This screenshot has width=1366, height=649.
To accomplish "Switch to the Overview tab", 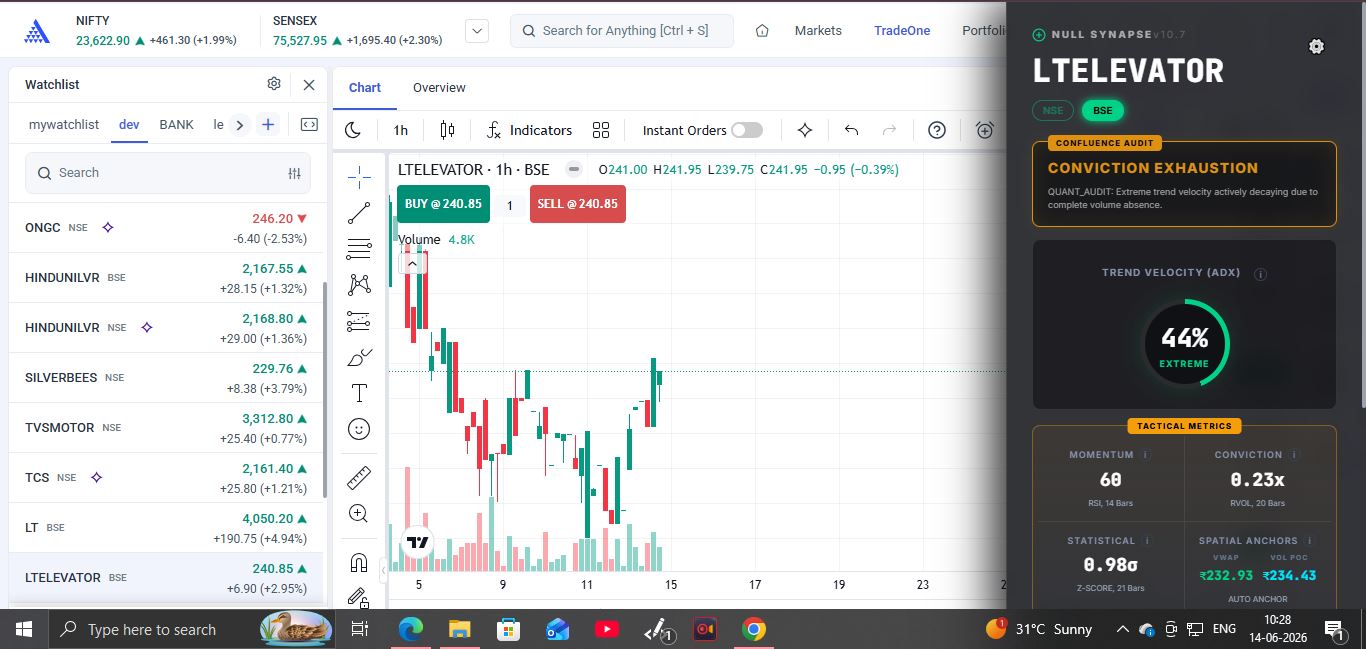I will coord(439,88).
